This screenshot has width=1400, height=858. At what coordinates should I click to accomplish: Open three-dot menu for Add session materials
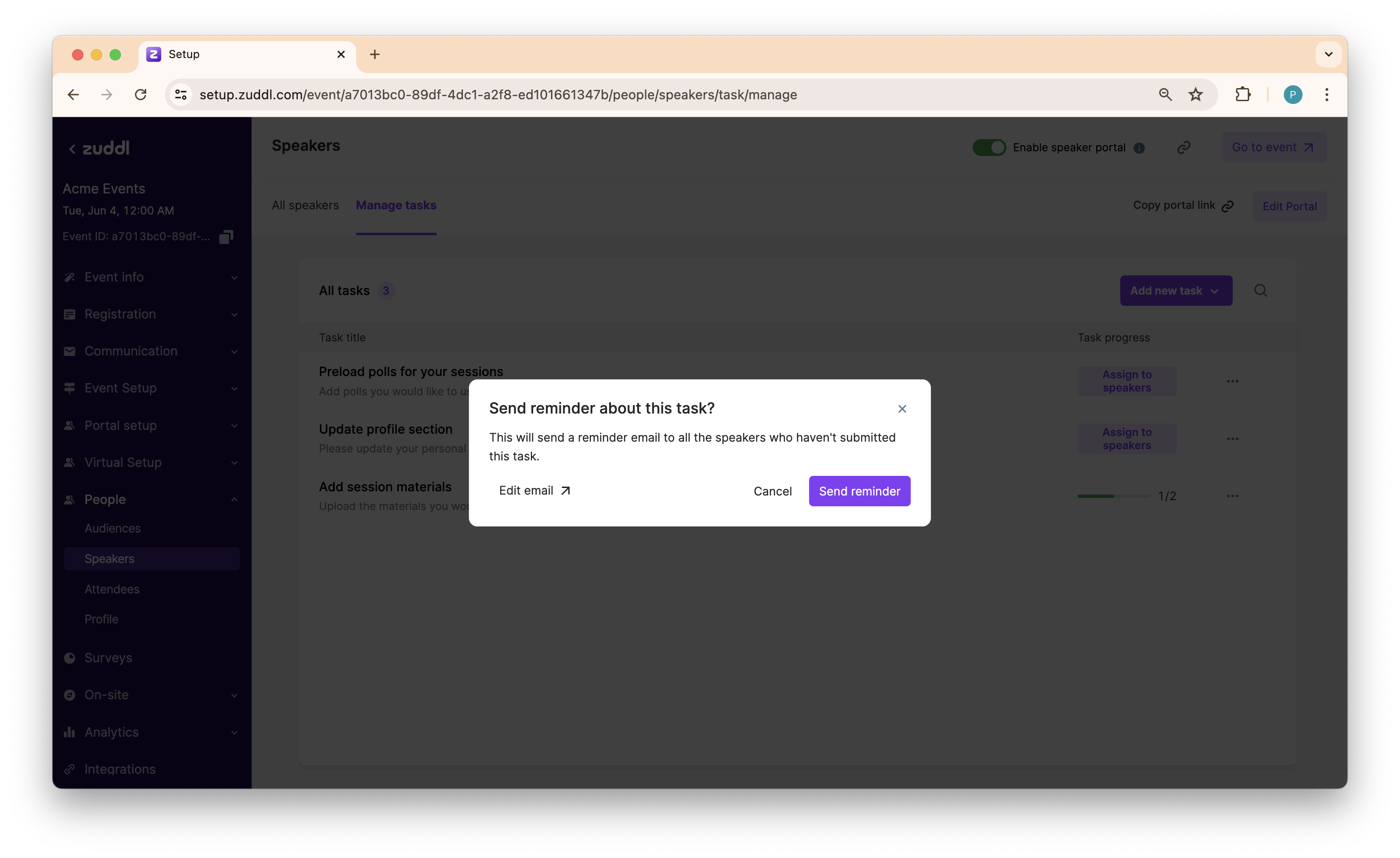(x=1232, y=496)
